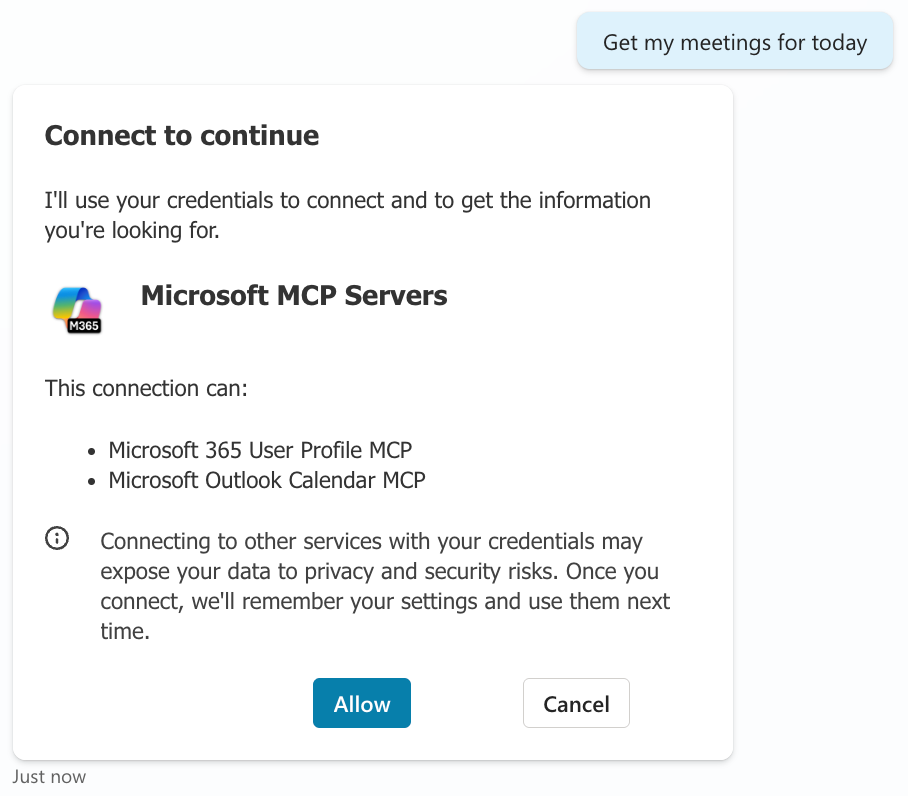908x796 pixels.
Task: Click the 'M365' badge on the logo
Action: (84, 325)
